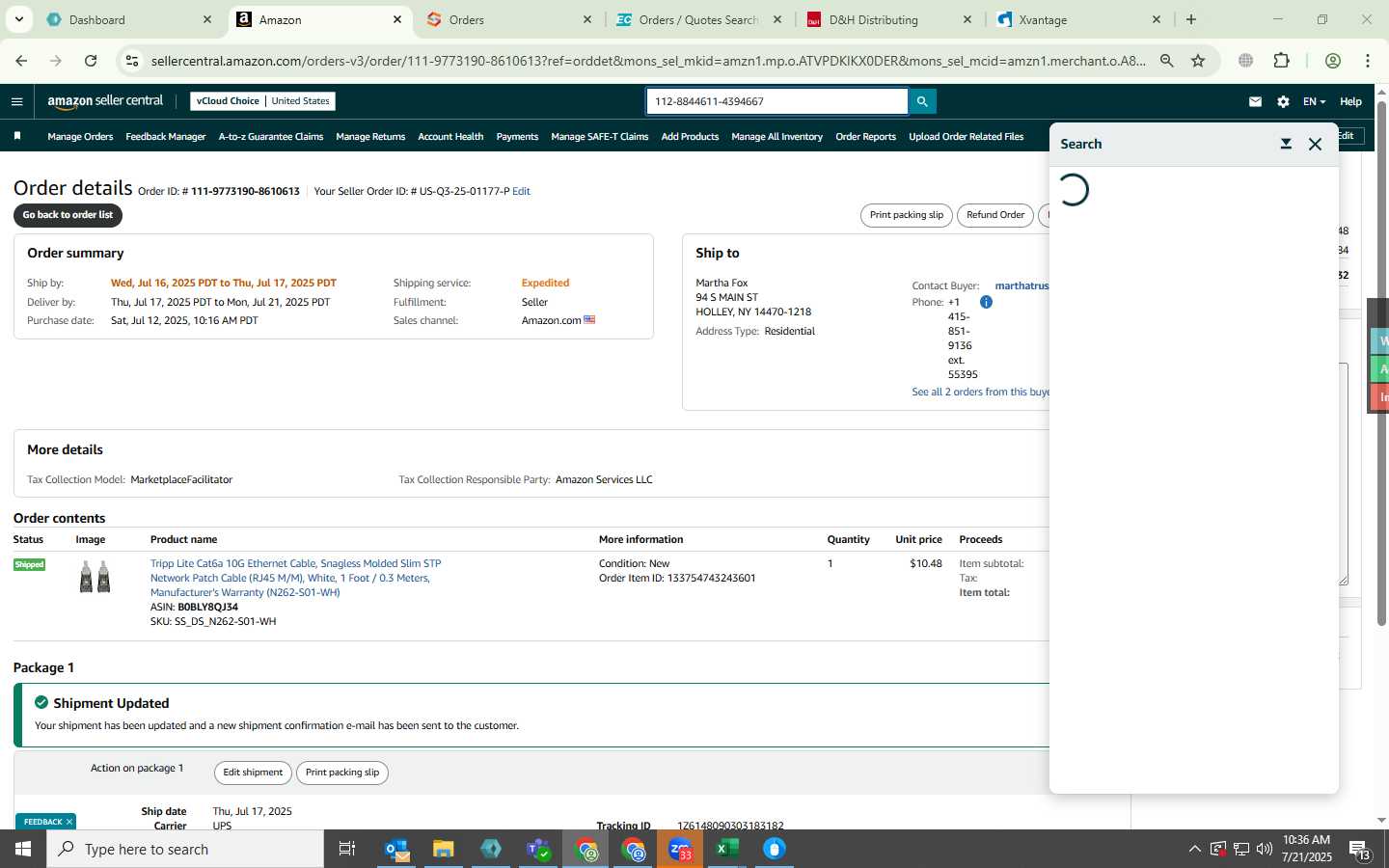Open File Explorer from the taskbar

[444, 849]
